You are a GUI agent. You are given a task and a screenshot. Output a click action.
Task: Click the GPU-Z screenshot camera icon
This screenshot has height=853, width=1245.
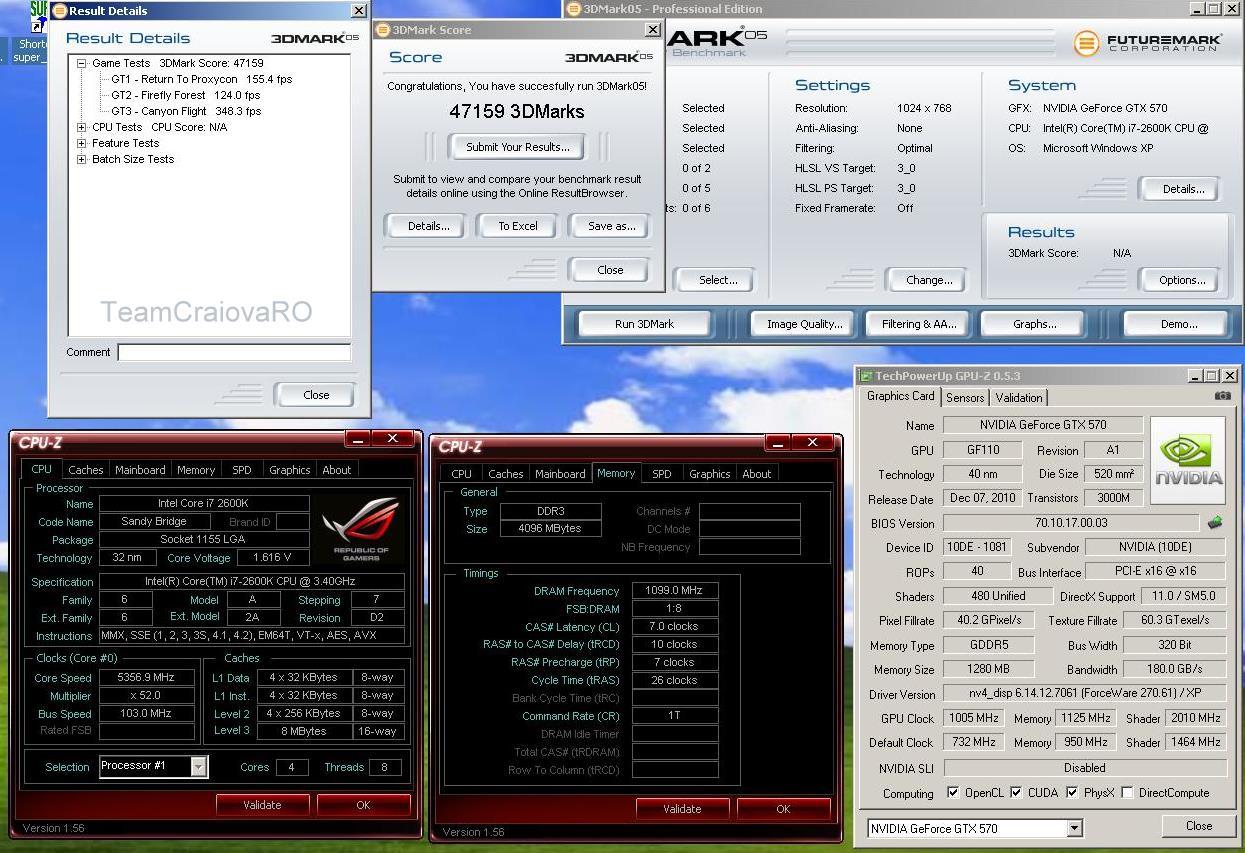[1223, 396]
